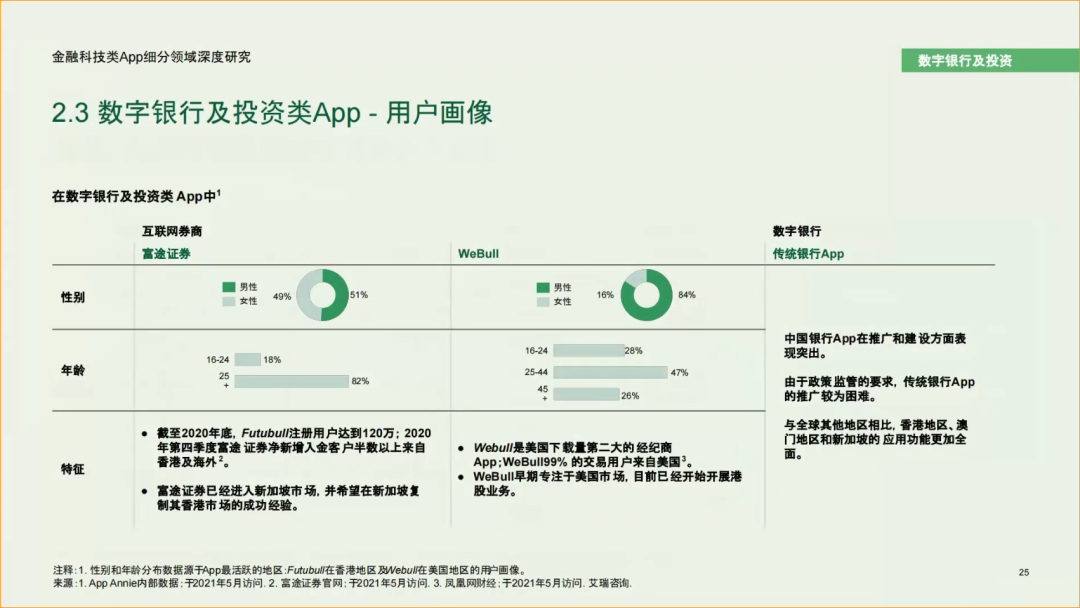Click the 51% label beside 富途 donut

(359, 295)
